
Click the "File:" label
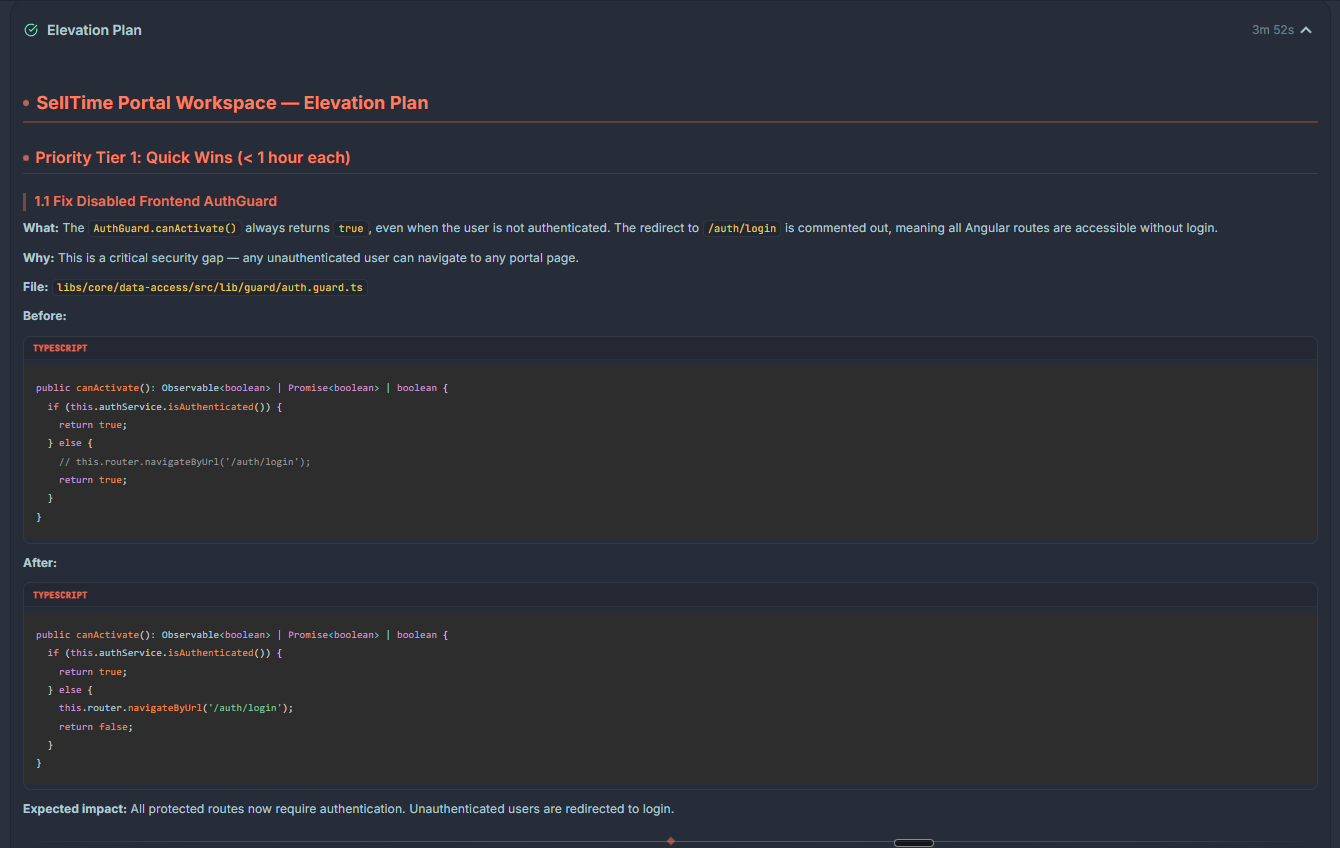click(36, 287)
